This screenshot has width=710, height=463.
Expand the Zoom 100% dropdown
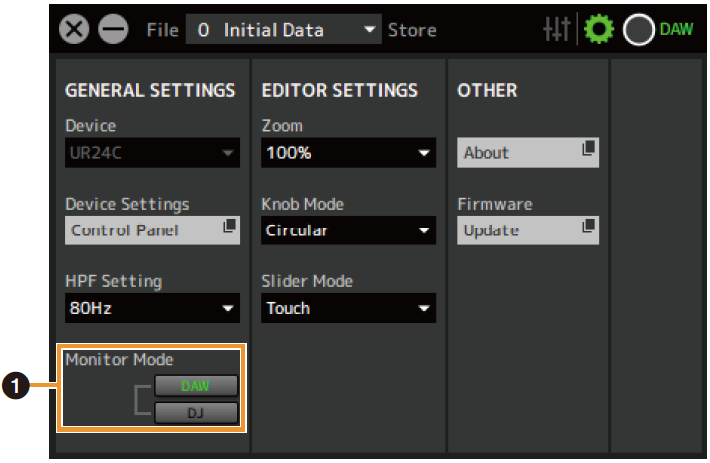pyautogui.click(x=424, y=153)
